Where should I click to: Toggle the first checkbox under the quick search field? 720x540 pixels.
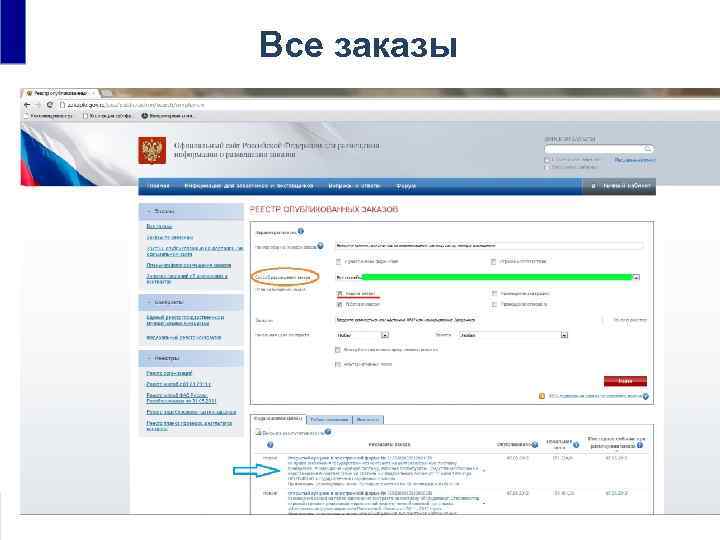(x=547, y=160)
